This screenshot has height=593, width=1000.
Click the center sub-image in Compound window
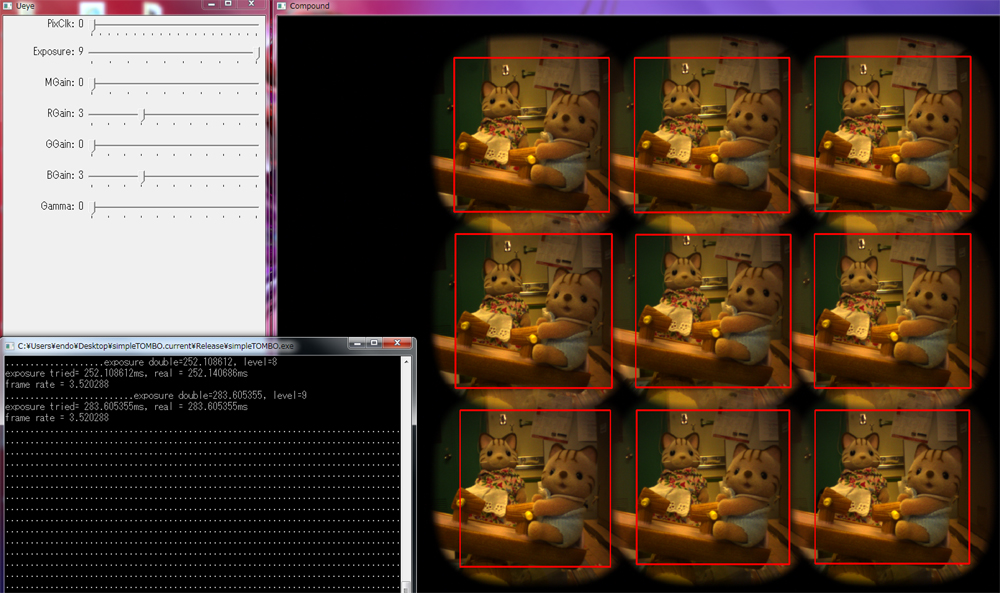click(x=713, y=311)
